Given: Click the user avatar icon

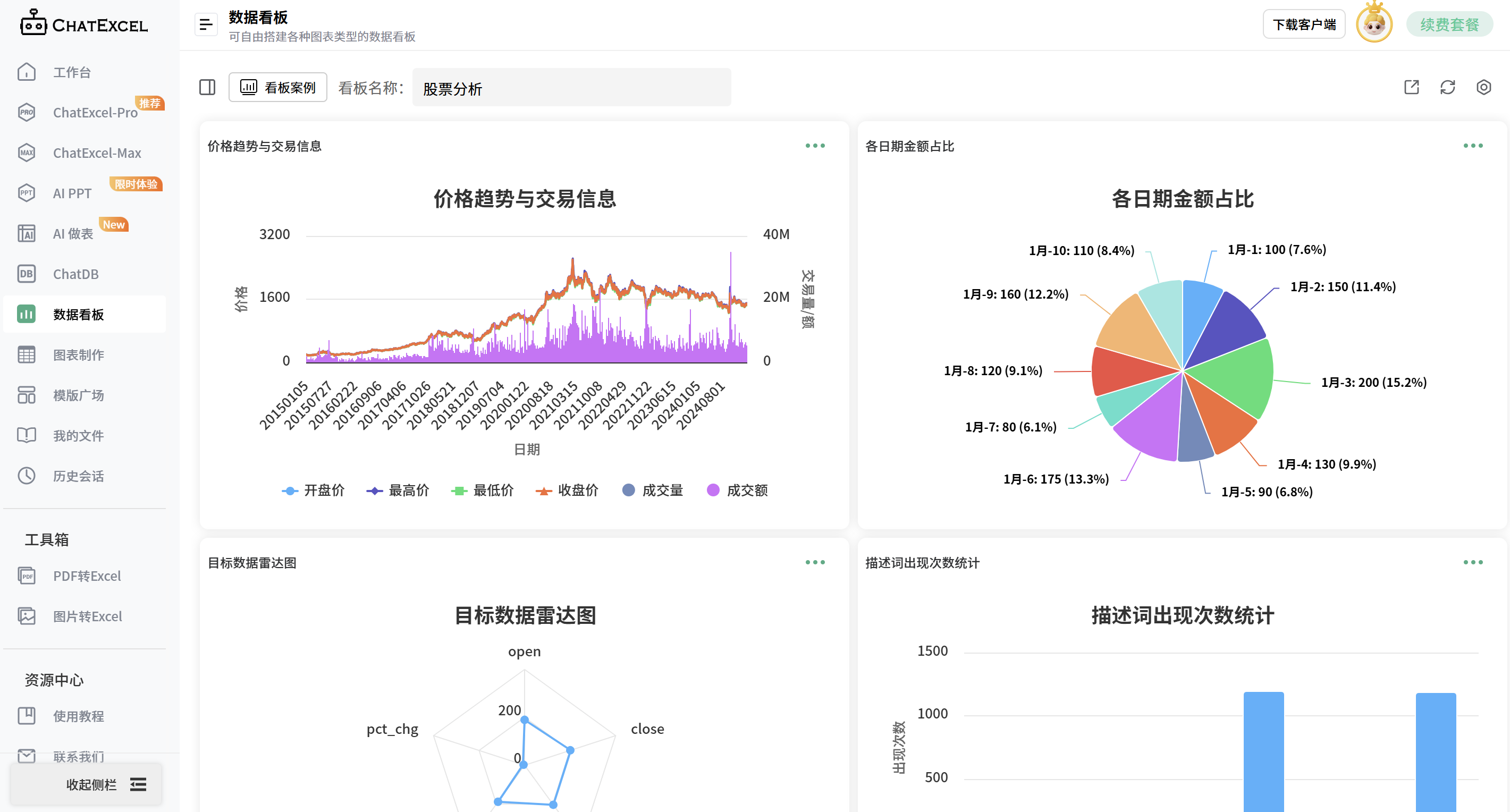Looking at the screenshot, I should [1374, 24].
